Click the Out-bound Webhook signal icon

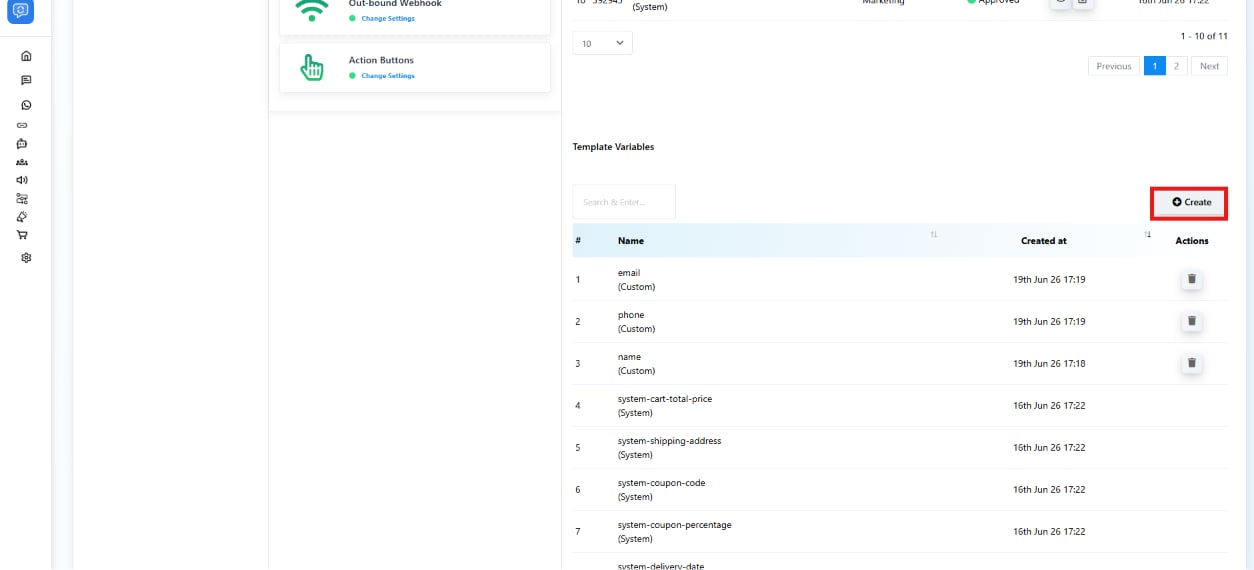point(313,10)
